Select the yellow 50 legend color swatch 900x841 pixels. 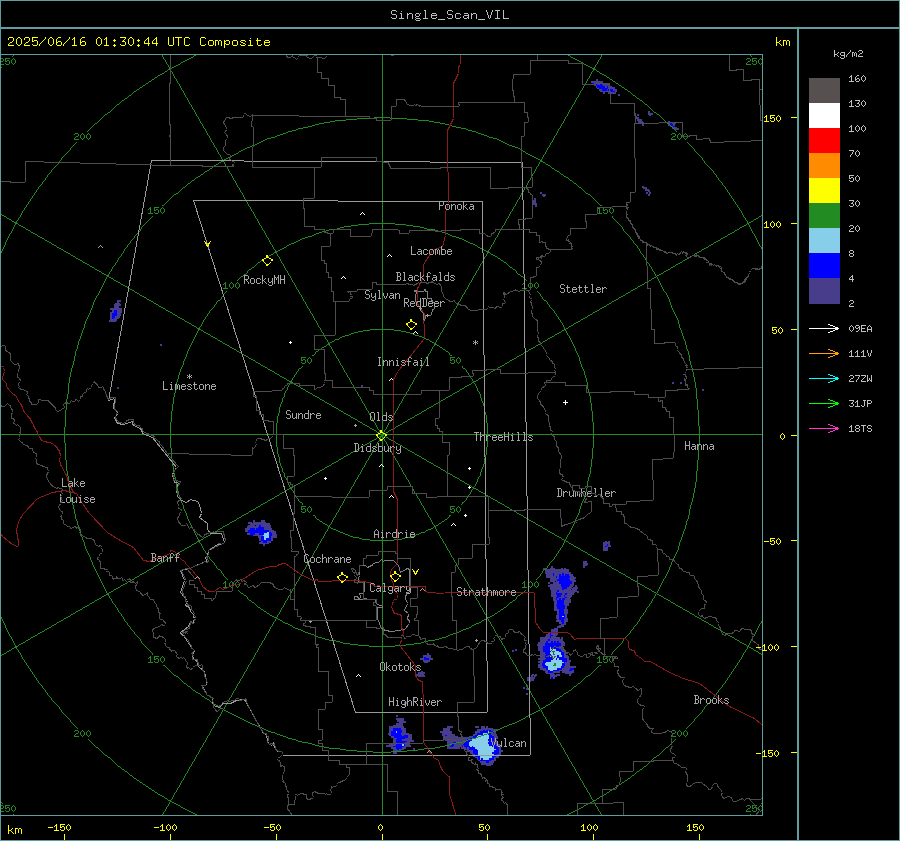click(x=824, y=191)
